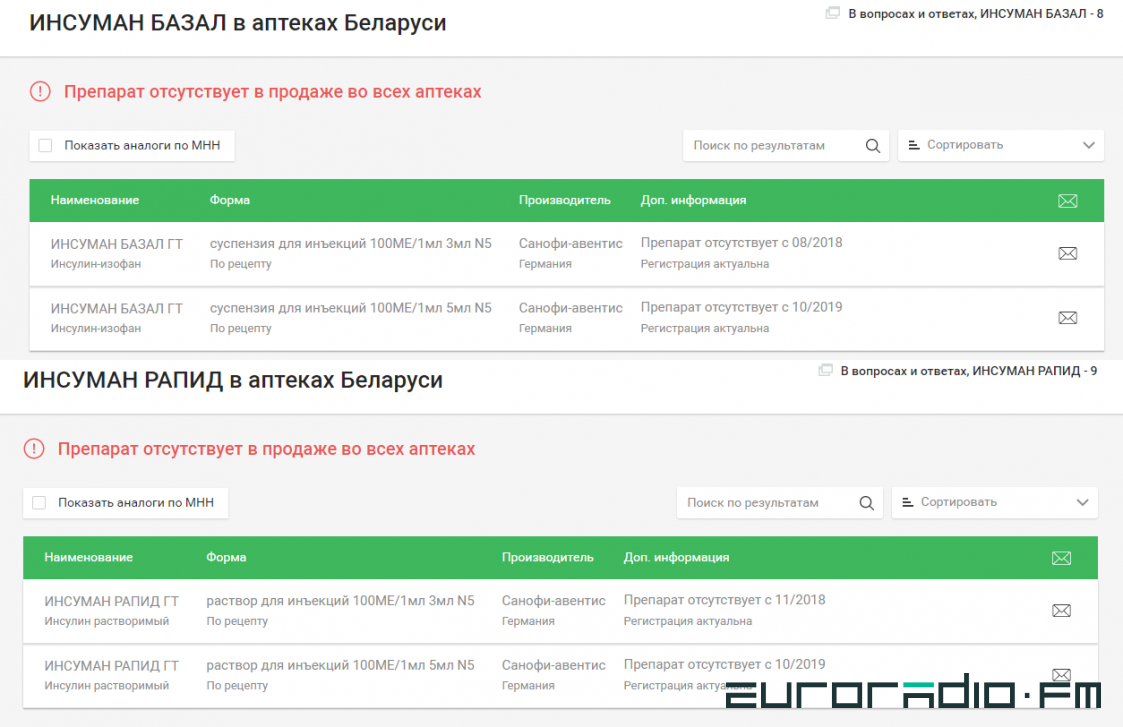Click Доп. информация header in БАЗАЛ table

click(693, 200)
